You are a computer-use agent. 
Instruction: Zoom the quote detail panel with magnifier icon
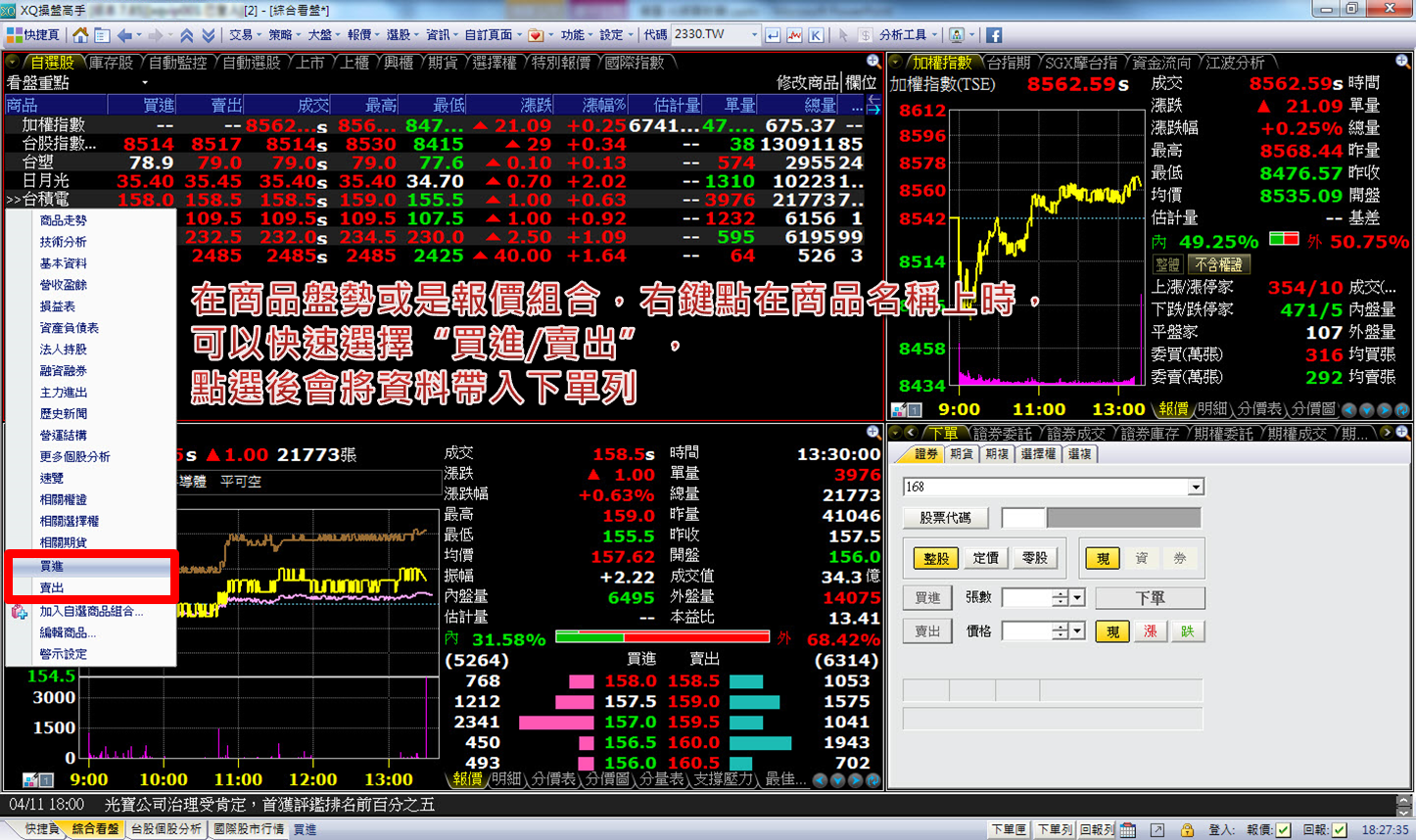873,433
